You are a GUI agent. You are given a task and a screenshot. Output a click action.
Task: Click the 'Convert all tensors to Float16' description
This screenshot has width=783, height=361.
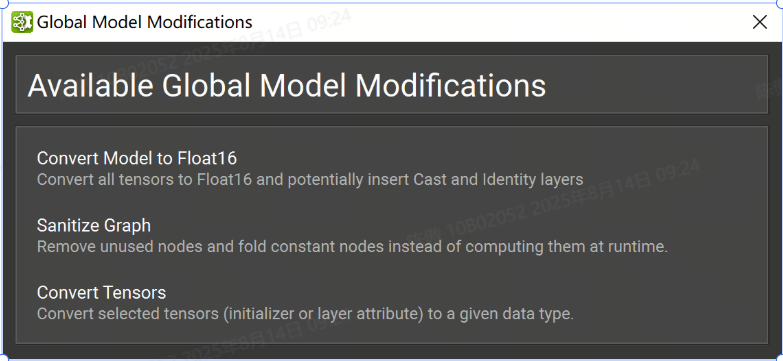click(x=310, y=179)
